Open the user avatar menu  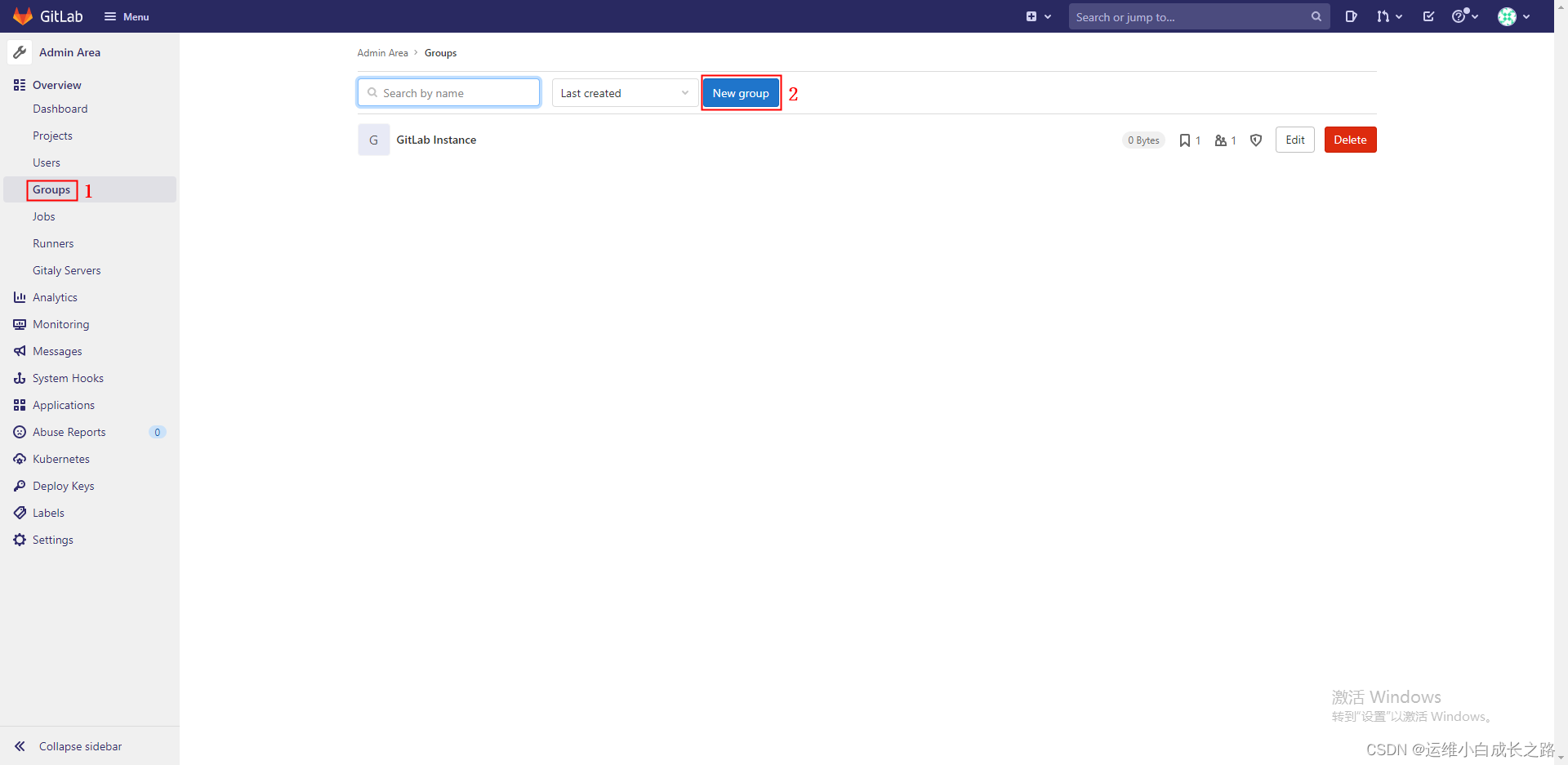(1513, 16)
